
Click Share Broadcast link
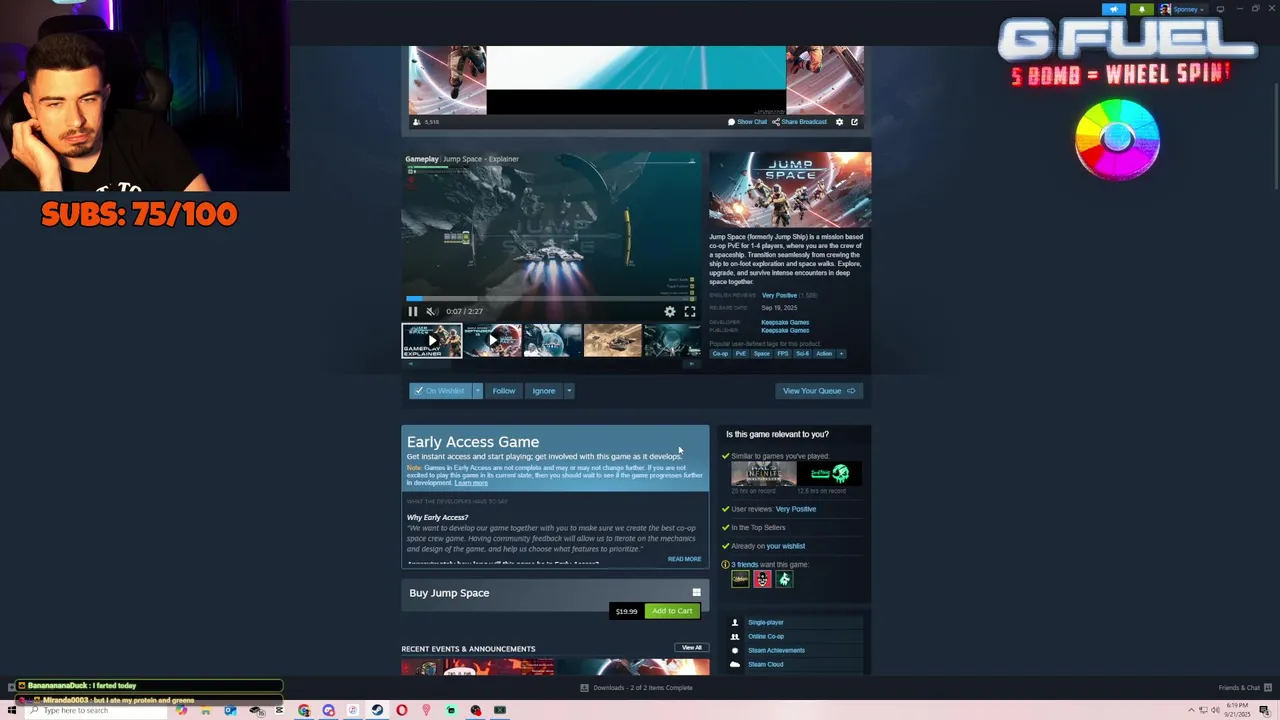(800, 122)
